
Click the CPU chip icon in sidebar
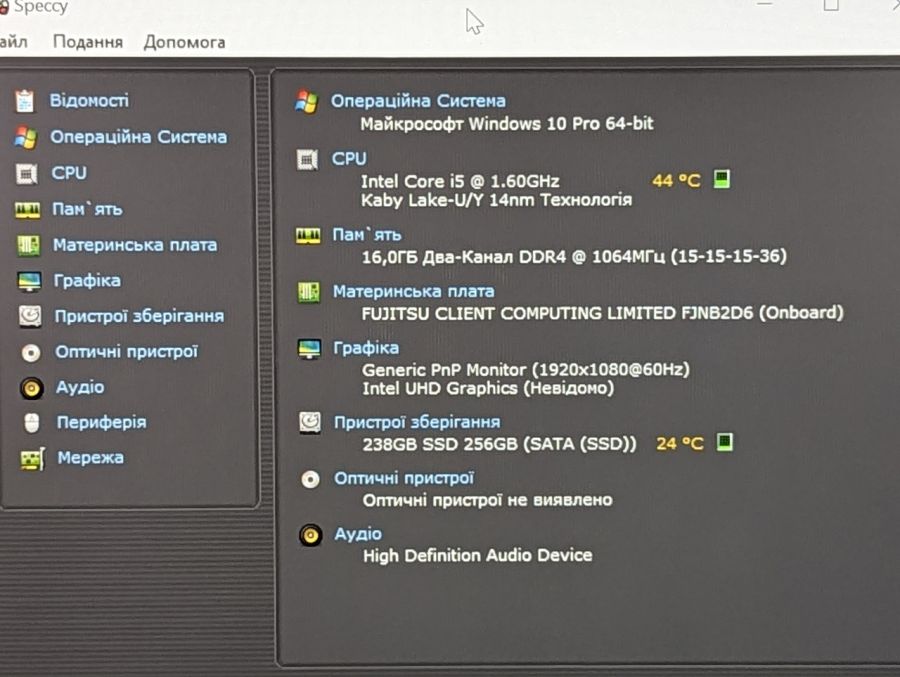click(x=26, y=173)
